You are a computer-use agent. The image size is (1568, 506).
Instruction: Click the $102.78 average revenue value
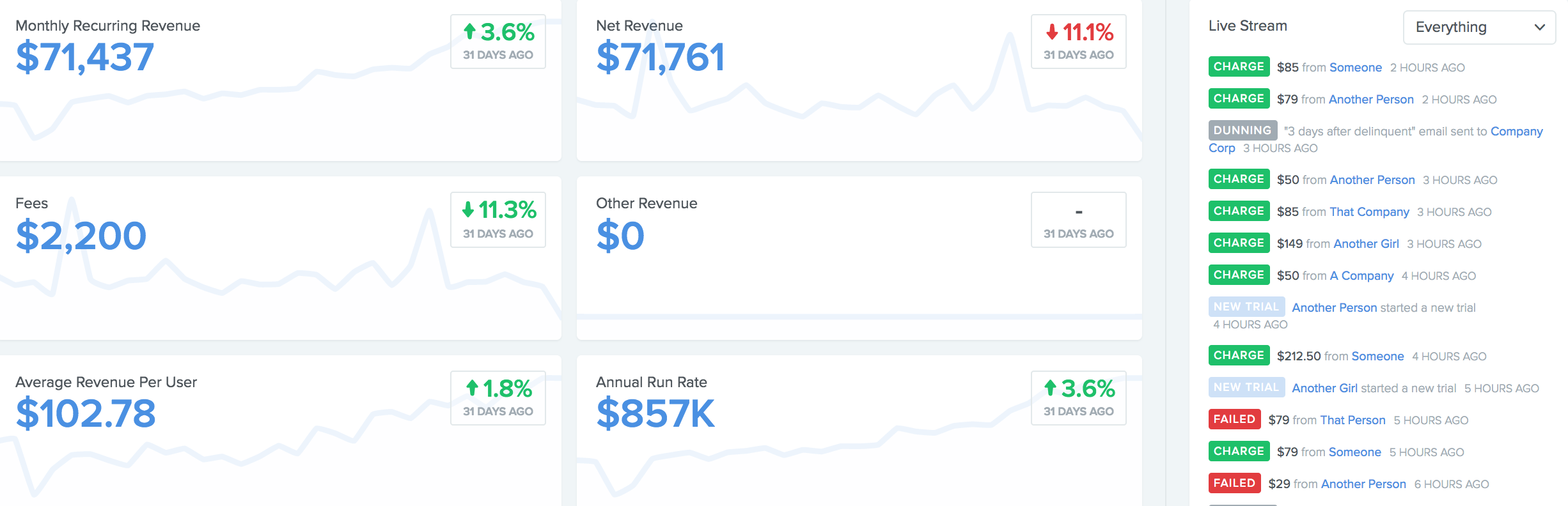click(86, 413)
